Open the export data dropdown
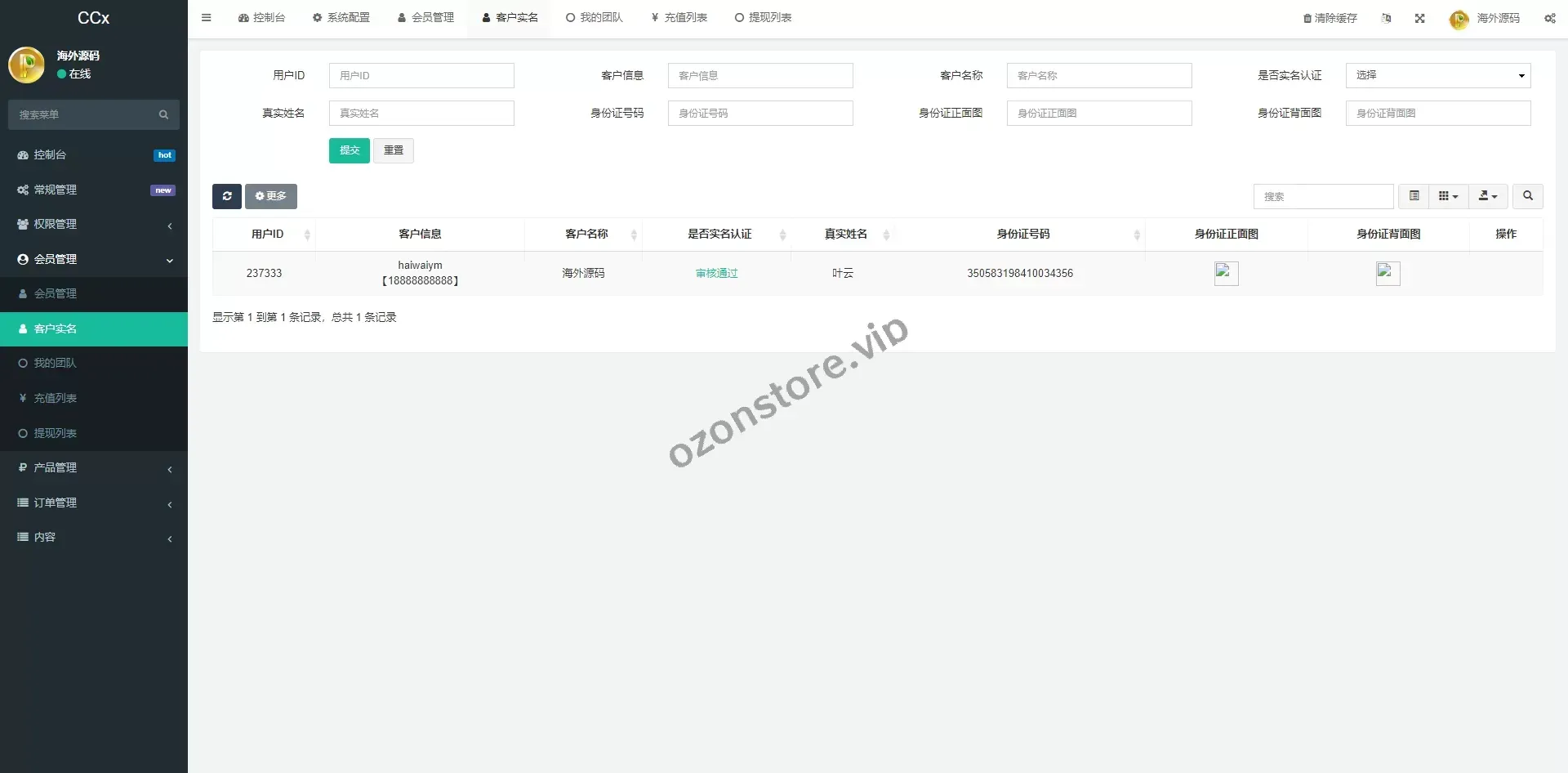1568x773 pixels. (x=1487, y=196)
